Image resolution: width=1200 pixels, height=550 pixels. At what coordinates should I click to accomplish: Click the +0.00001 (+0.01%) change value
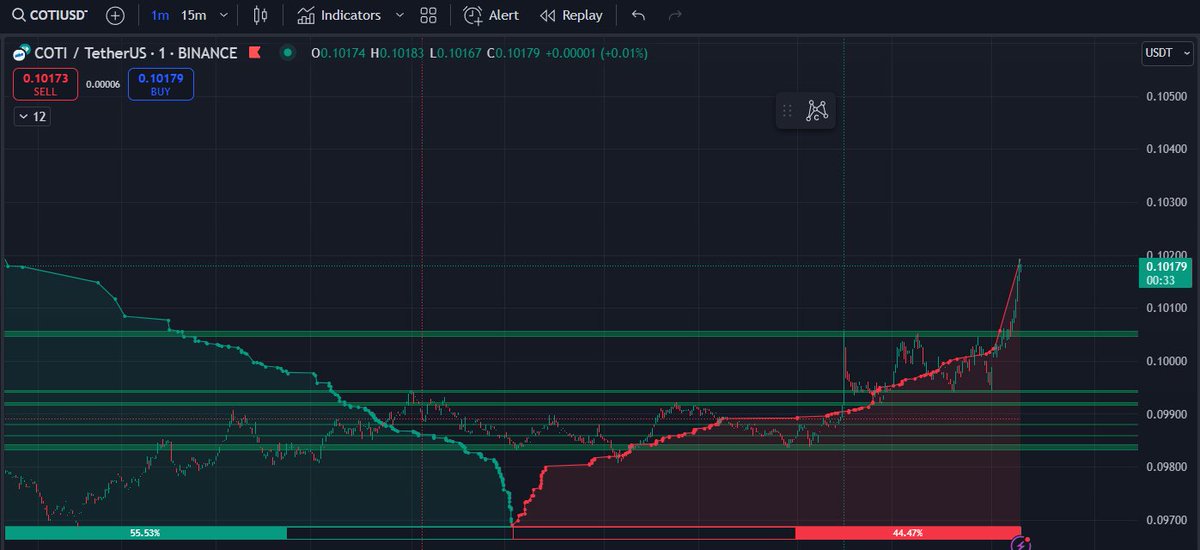[x=596, y=53]
